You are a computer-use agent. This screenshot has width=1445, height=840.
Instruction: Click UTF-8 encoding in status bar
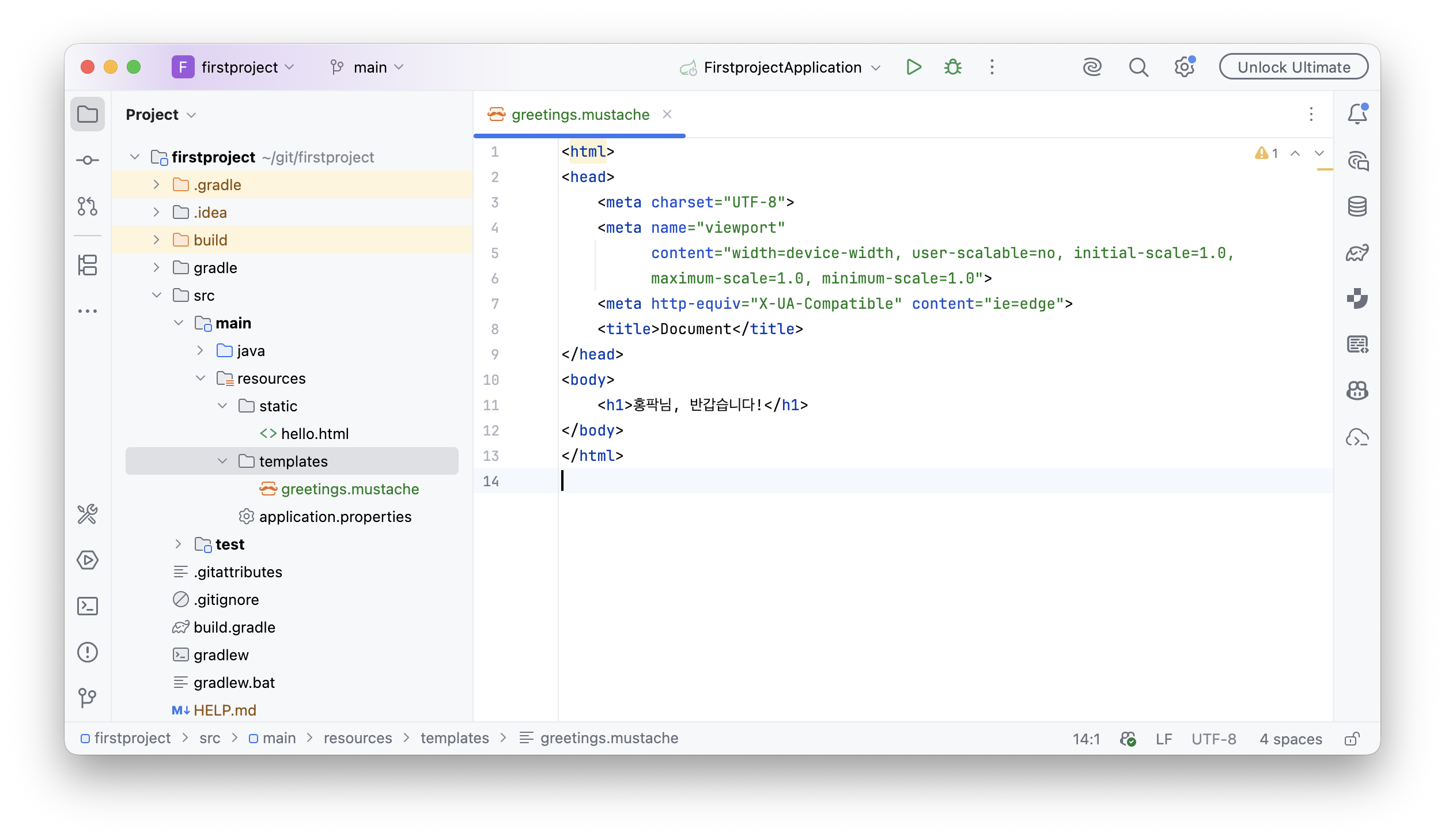[x=1214, y=739]
